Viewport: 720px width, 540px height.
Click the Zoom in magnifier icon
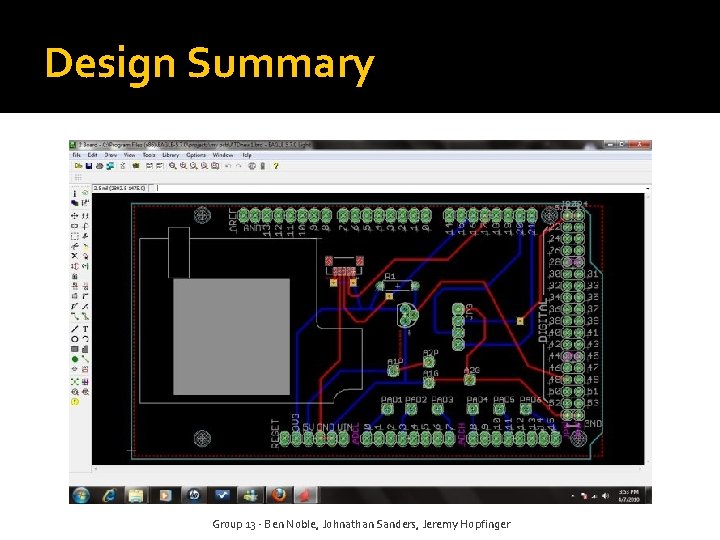click(x=183, y=166)
